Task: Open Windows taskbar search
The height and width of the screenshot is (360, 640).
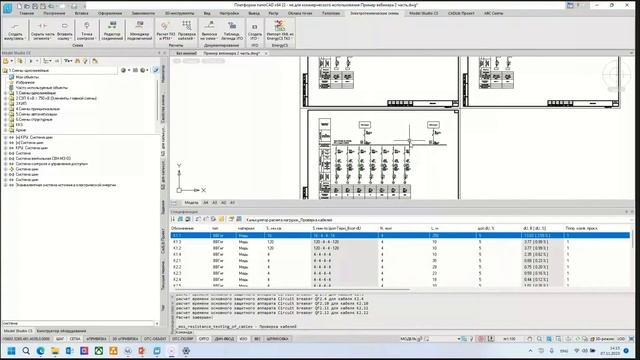Action: point(26,351)
